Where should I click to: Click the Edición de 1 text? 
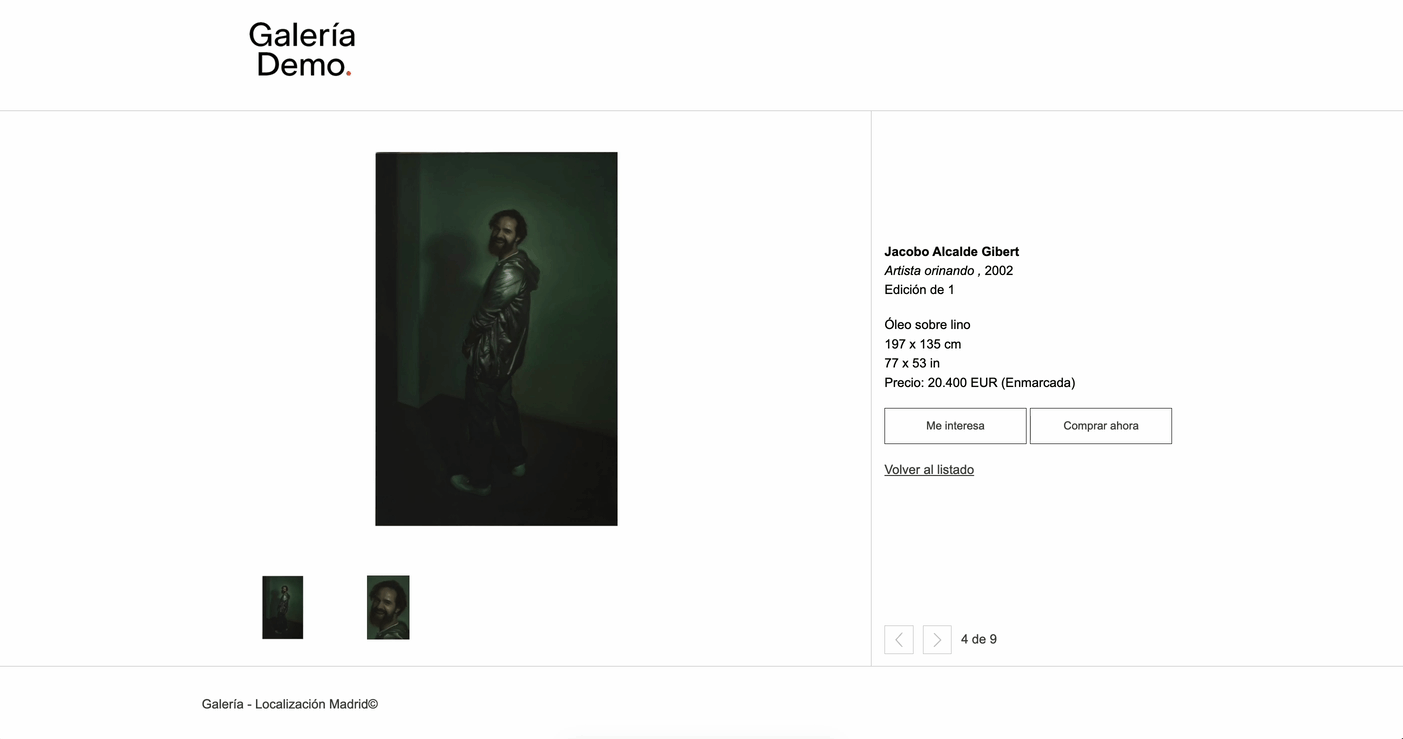[x=919, y=290]
